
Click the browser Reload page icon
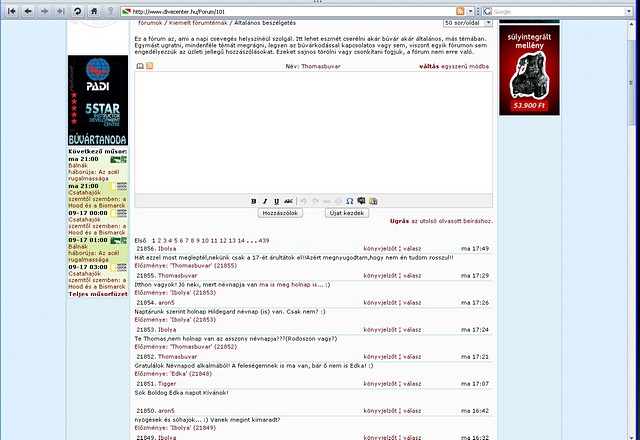[77, 10]
